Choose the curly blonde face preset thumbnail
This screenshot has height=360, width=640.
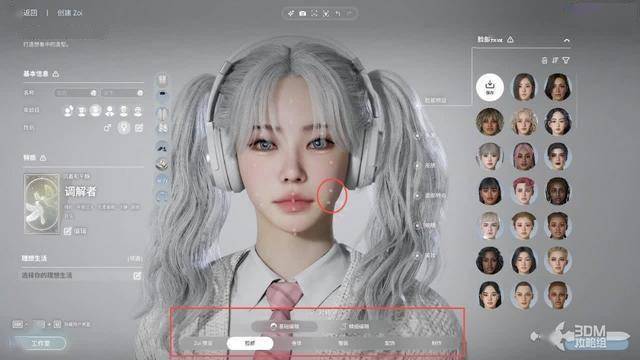[524, 122]
